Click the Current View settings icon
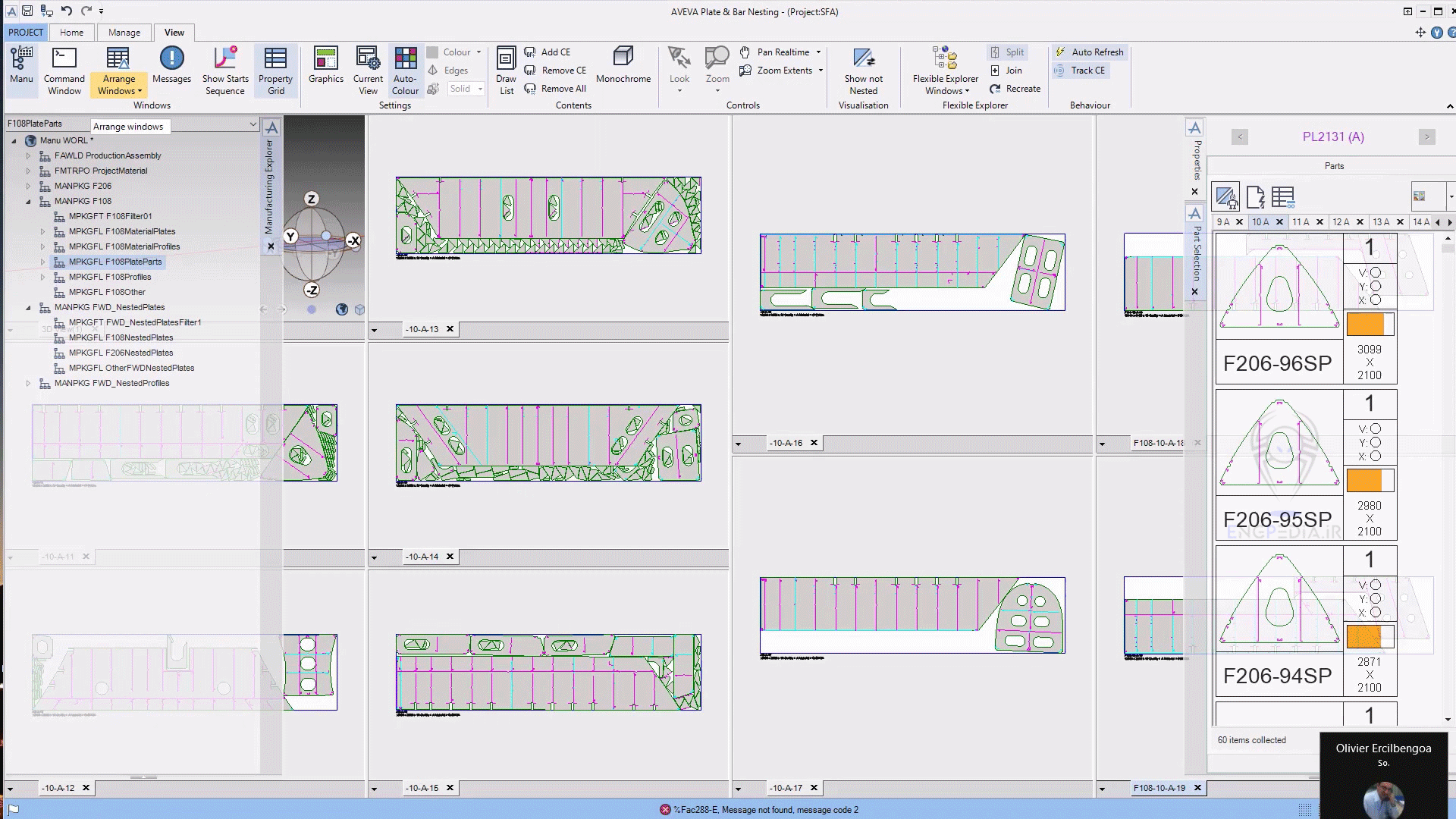 pos(367,67)
